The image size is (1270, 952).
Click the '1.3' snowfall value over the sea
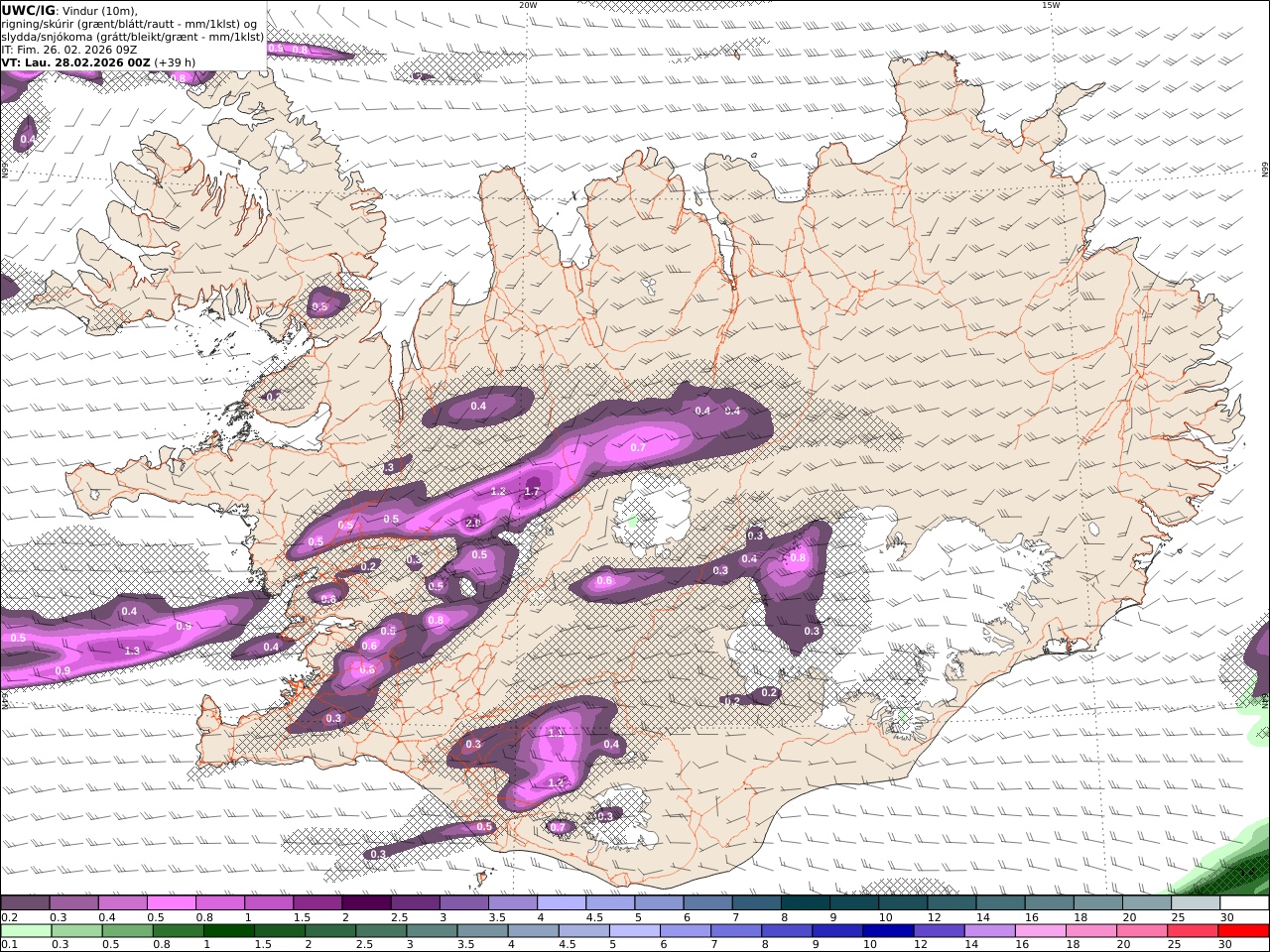click(132, 651)
